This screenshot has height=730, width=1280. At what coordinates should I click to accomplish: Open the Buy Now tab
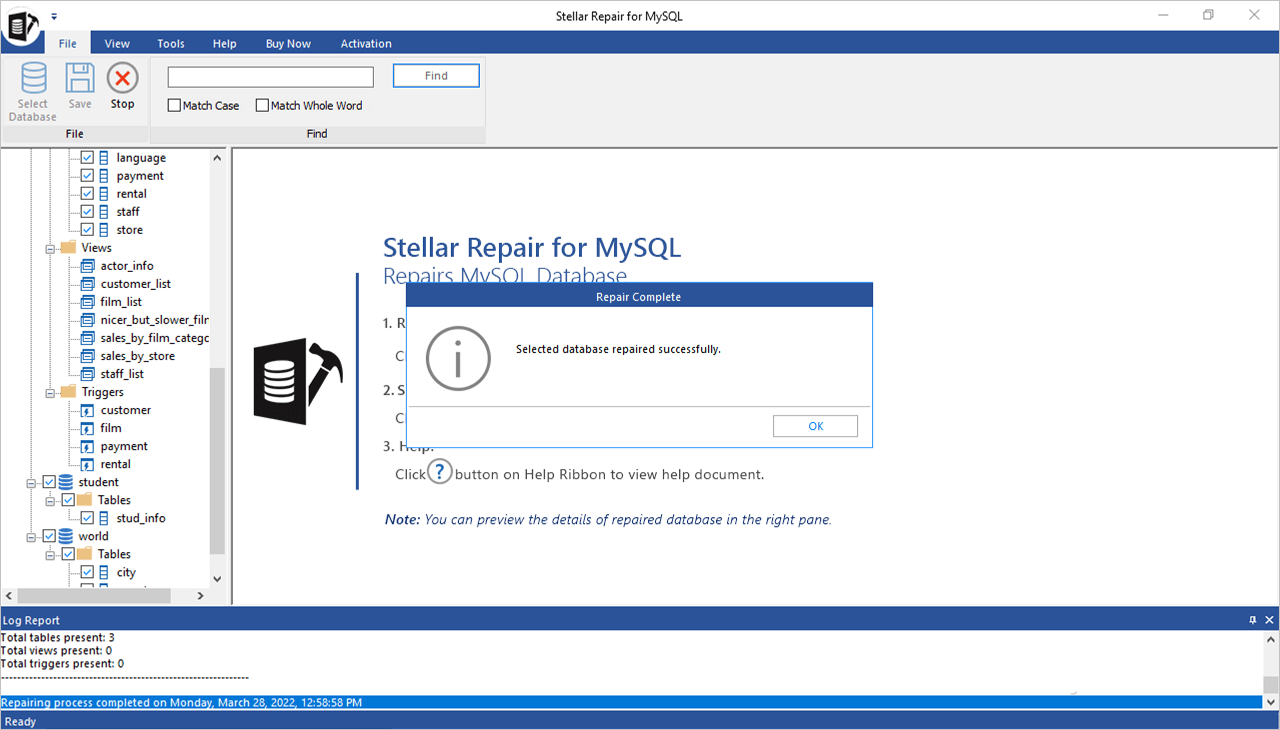(x=288, y=43)
